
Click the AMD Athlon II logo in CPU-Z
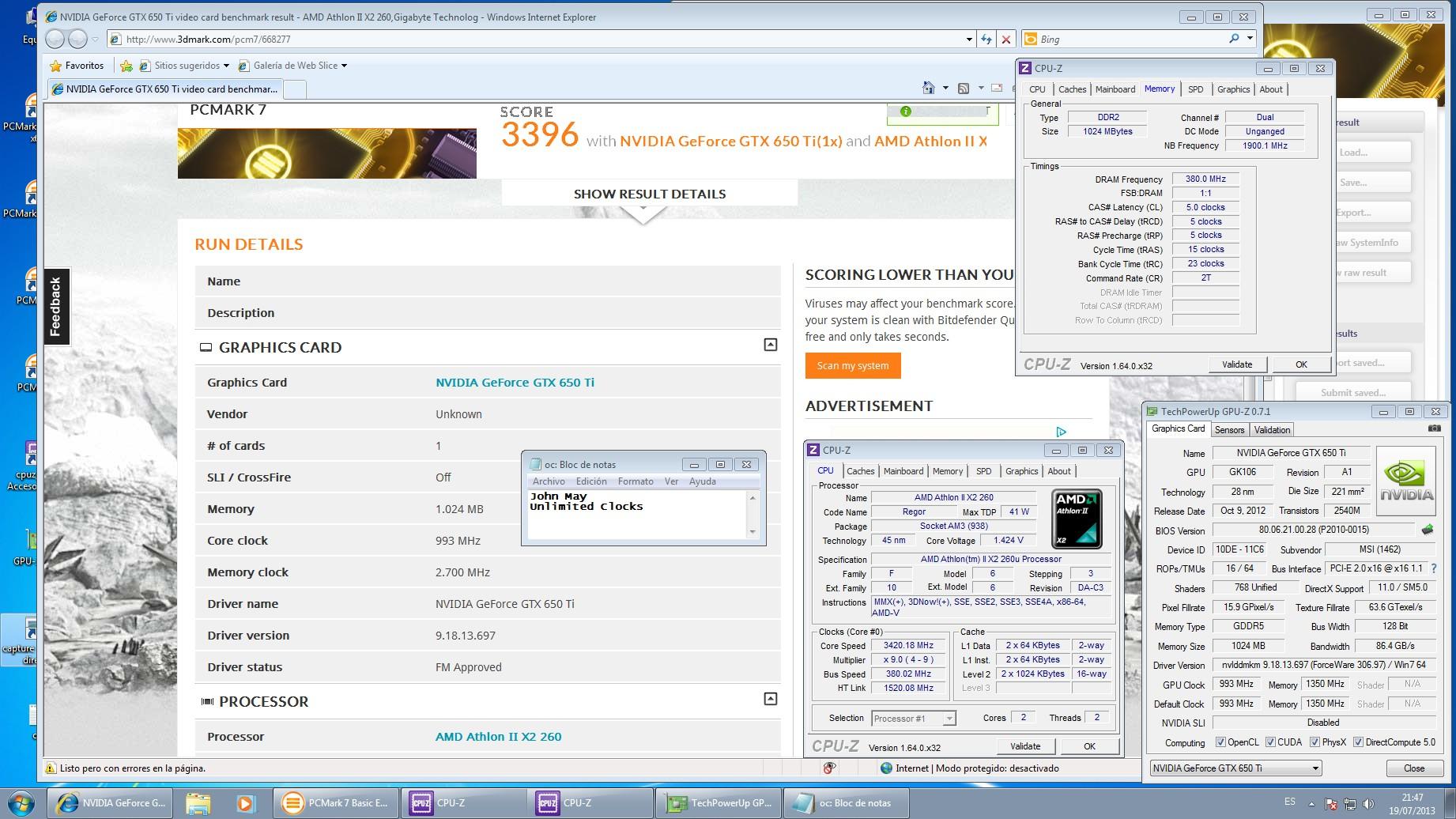(1077, 519)
